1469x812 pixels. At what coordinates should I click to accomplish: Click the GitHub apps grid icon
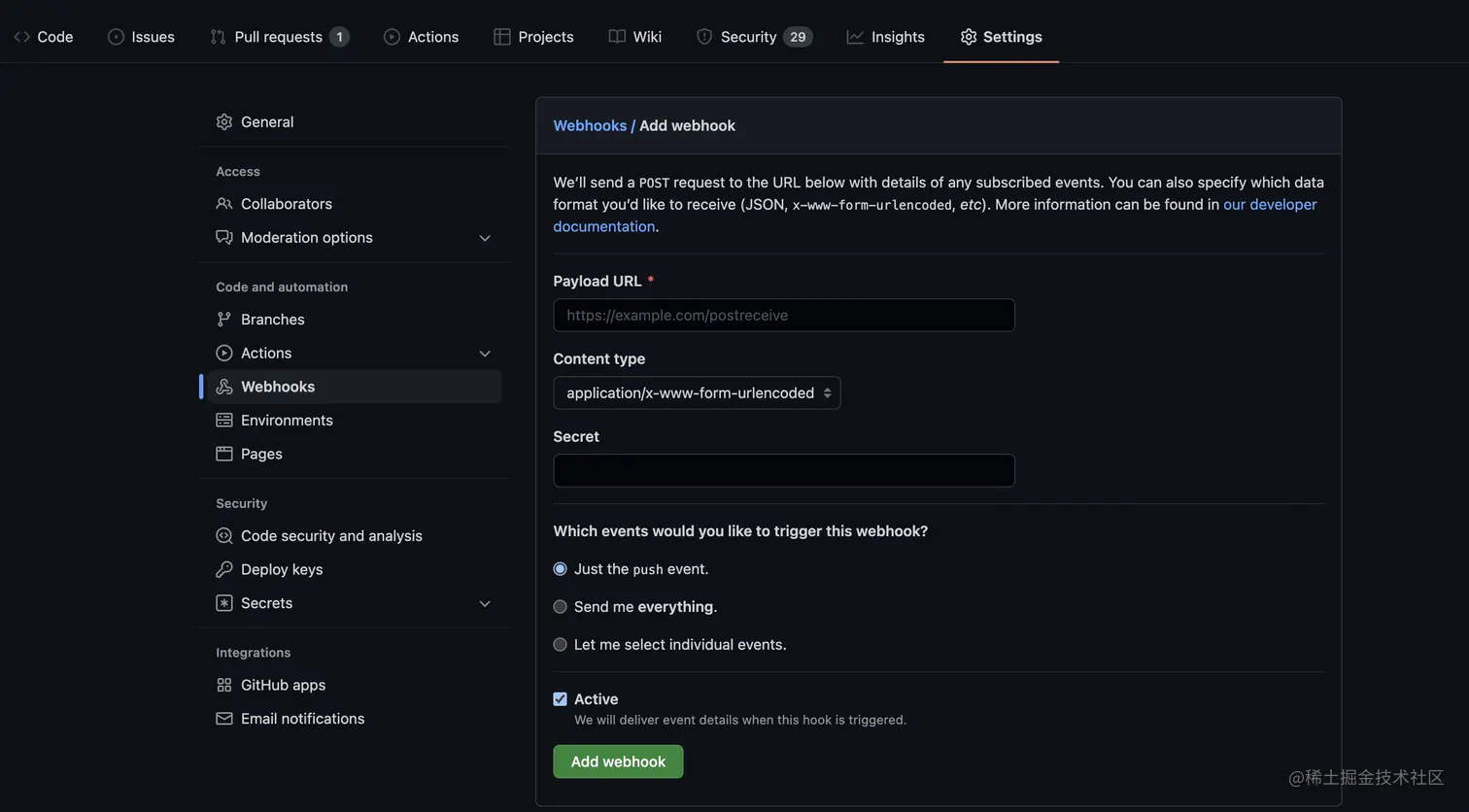coord(224,685)
